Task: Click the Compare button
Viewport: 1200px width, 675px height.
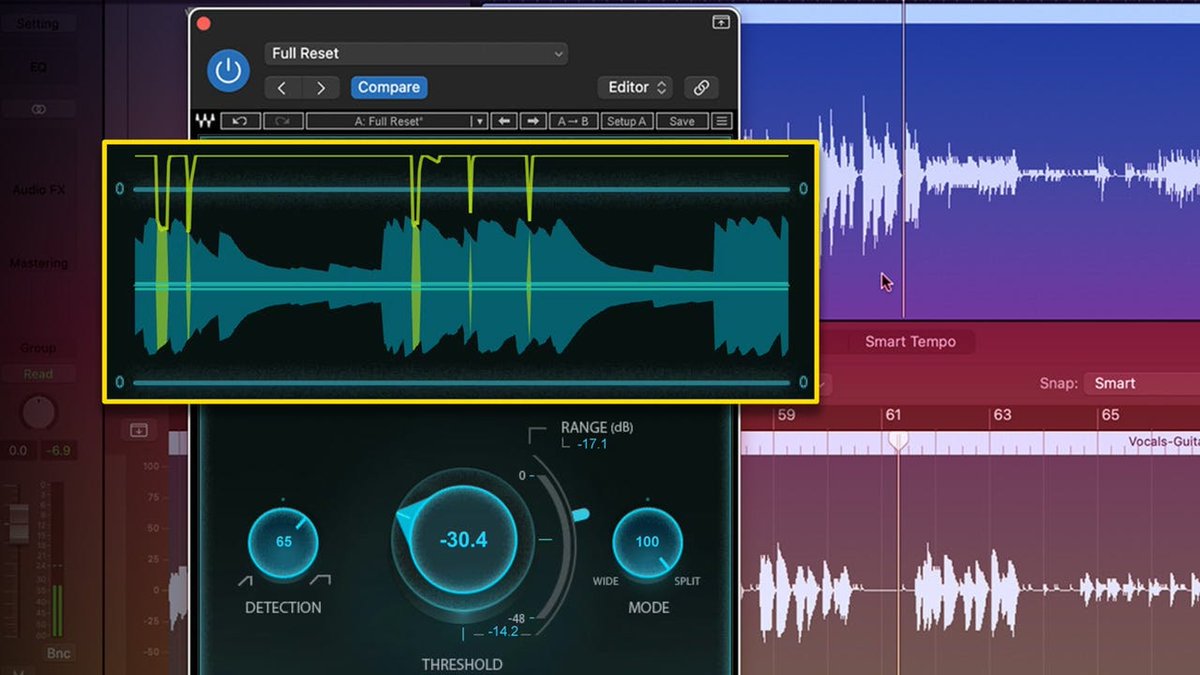Action: point(389,87)
